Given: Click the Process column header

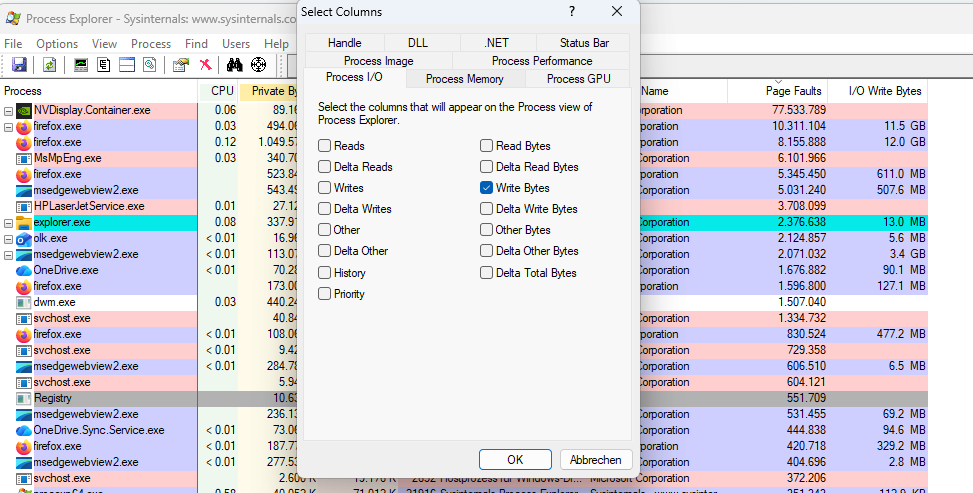Looking at the screenshot, I should coord(99,91).
